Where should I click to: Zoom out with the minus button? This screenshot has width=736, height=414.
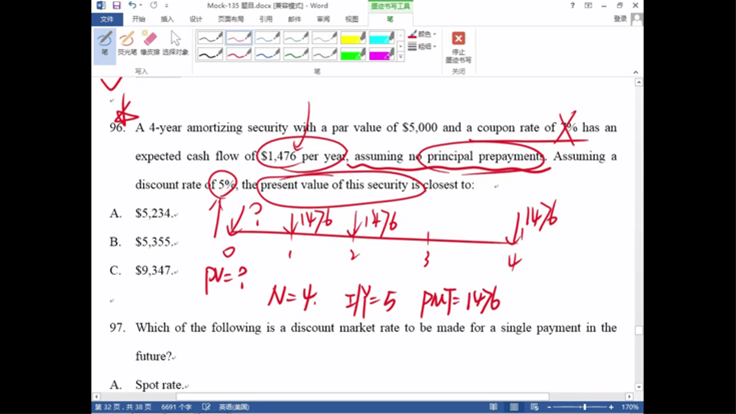(x=549, y=407)
